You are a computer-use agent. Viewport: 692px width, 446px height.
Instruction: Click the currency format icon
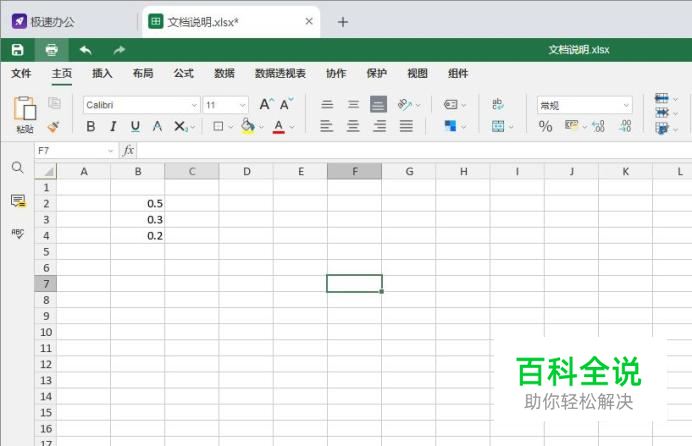(572, 126)
